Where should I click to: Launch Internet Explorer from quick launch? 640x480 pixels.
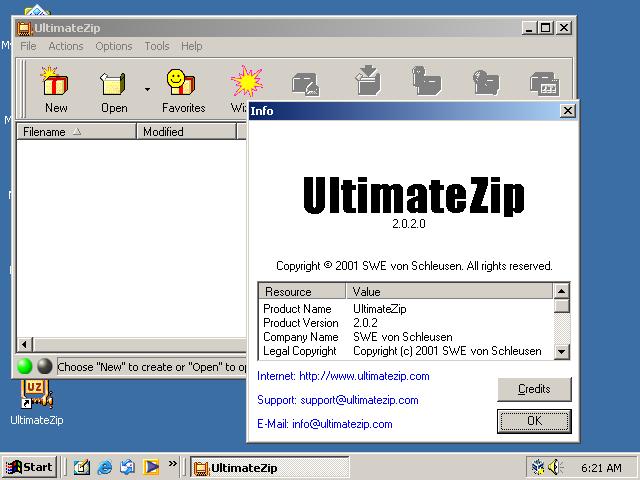click(x=105, y=467)
